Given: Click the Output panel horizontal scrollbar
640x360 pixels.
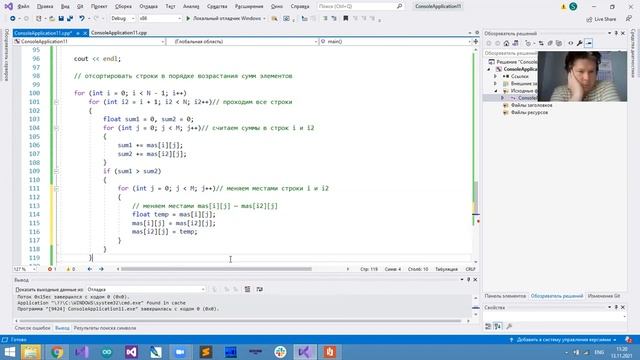Looking at the screenshot, I should [241, 321].
